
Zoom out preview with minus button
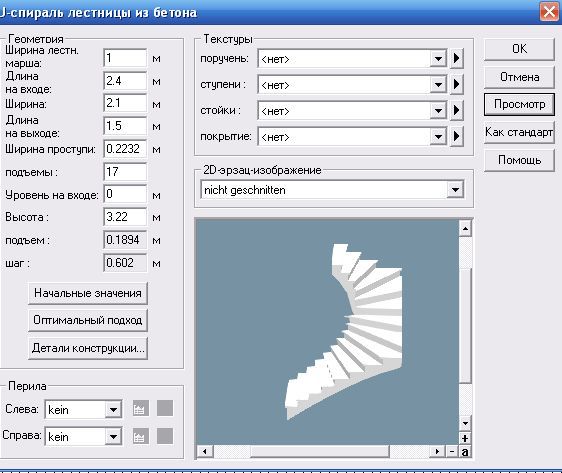452,452
